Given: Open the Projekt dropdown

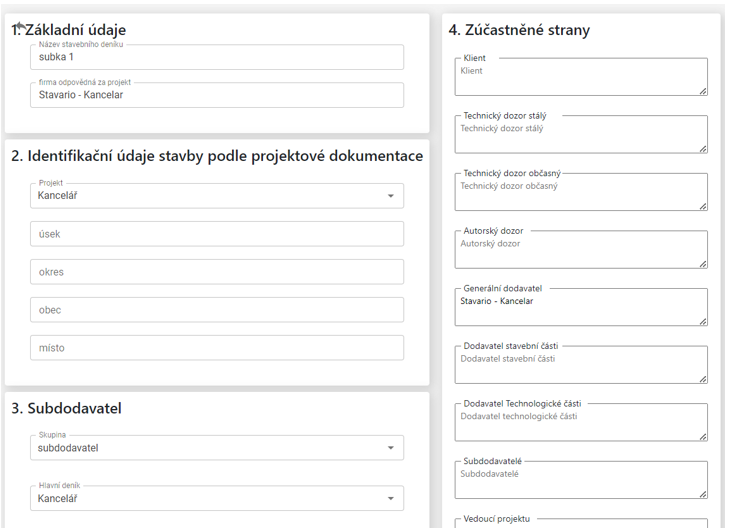Looking at the screenshot, I should pos(216,196).
